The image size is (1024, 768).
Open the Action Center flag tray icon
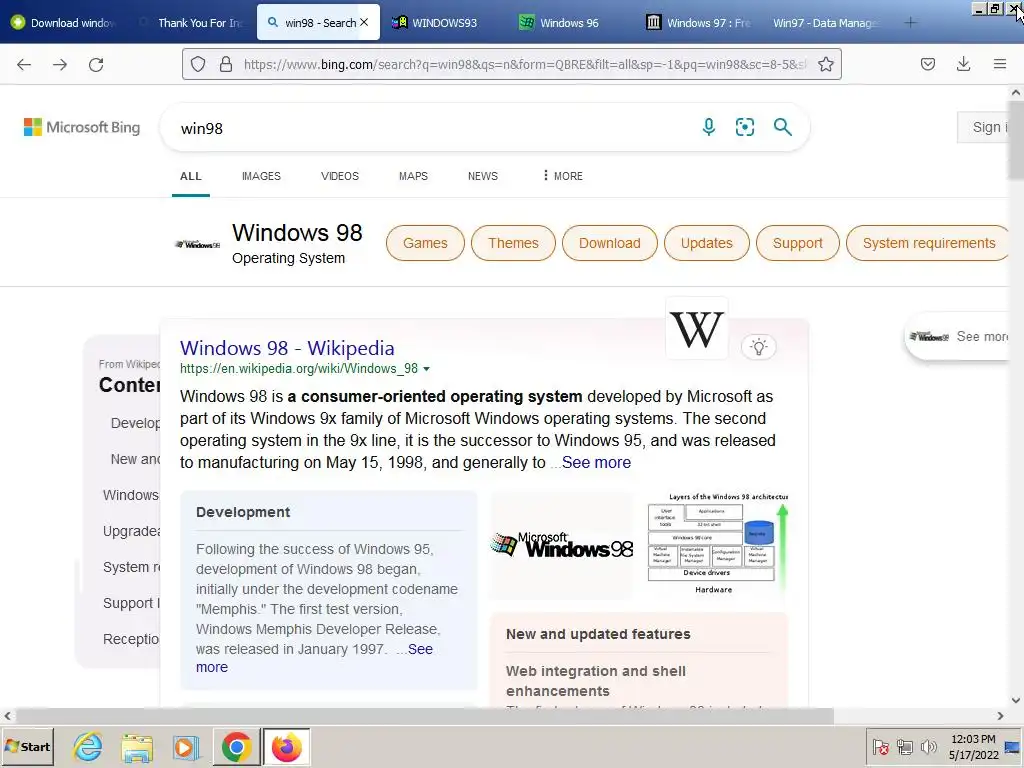[x=880, y=746]
